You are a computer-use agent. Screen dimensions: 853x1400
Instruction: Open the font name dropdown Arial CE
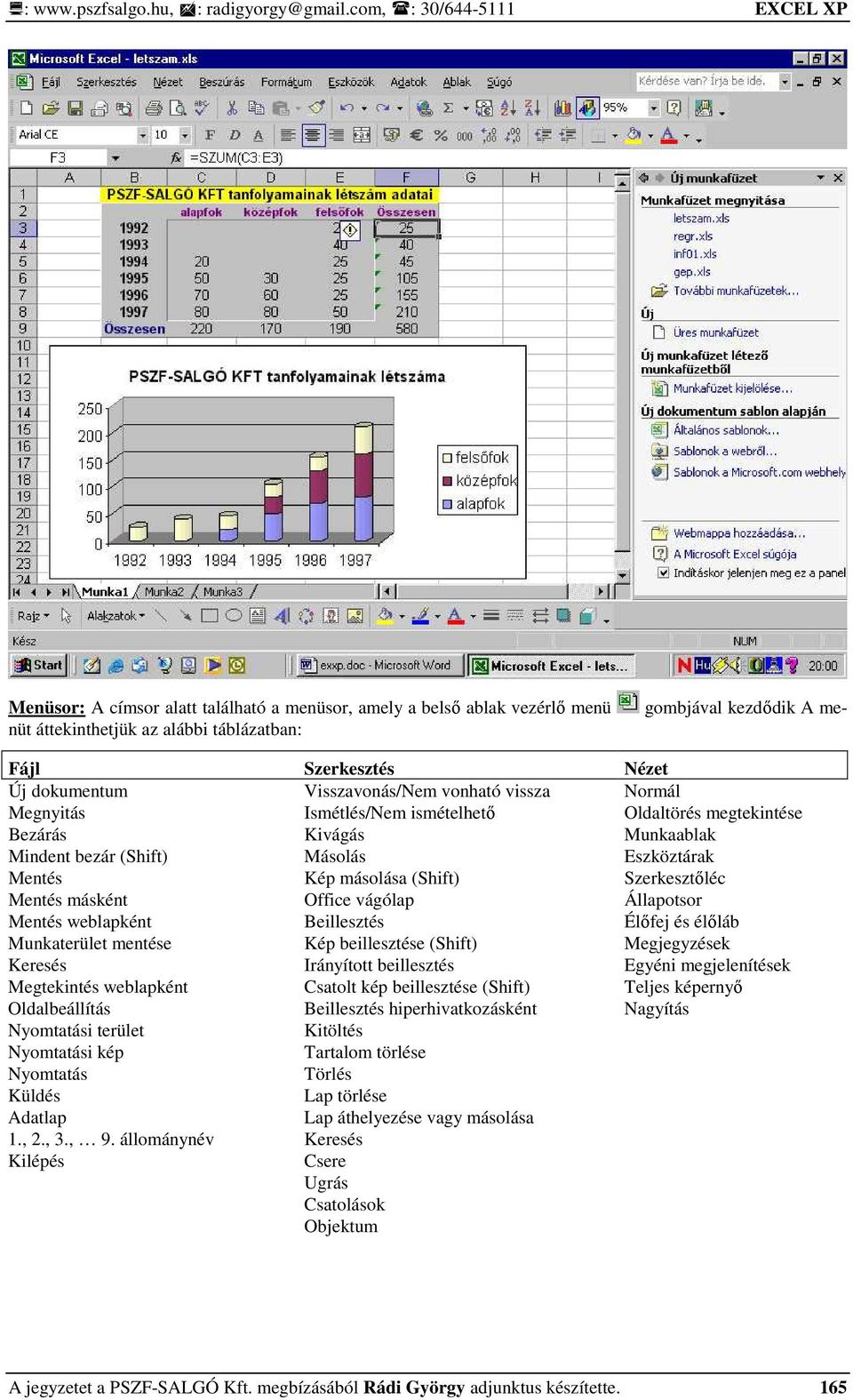pos(142,135)
